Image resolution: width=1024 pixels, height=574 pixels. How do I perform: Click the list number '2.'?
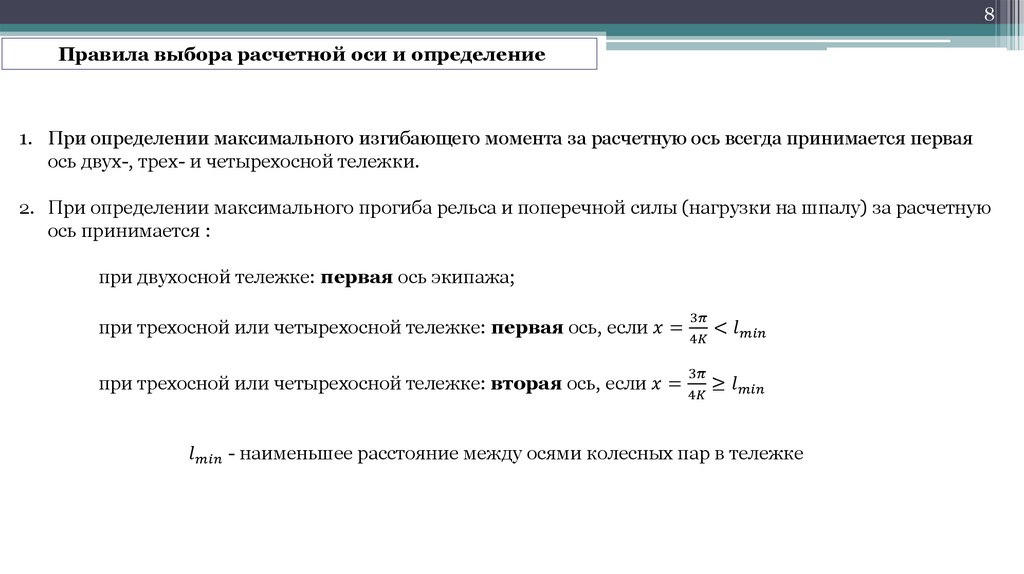26,209
